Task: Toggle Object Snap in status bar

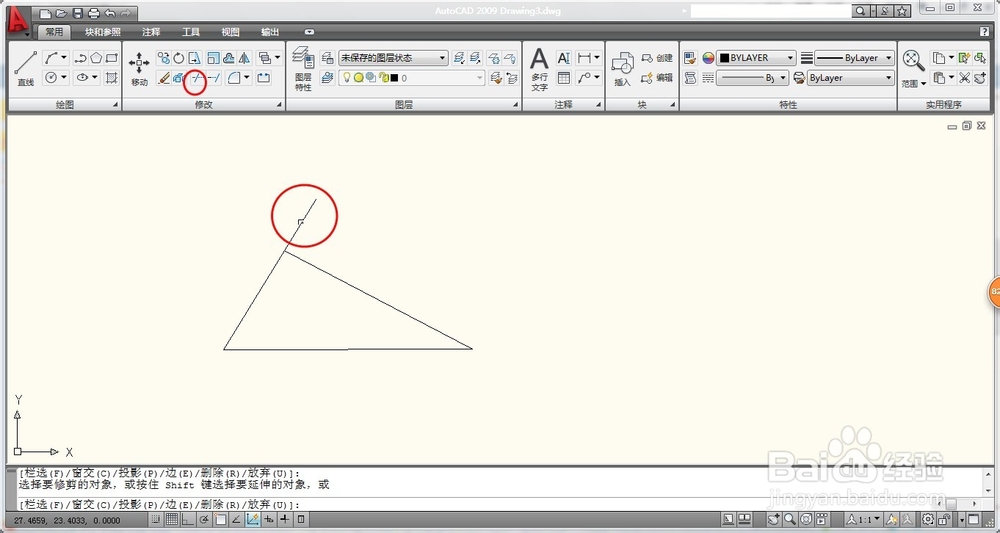Action: [221, 520]
